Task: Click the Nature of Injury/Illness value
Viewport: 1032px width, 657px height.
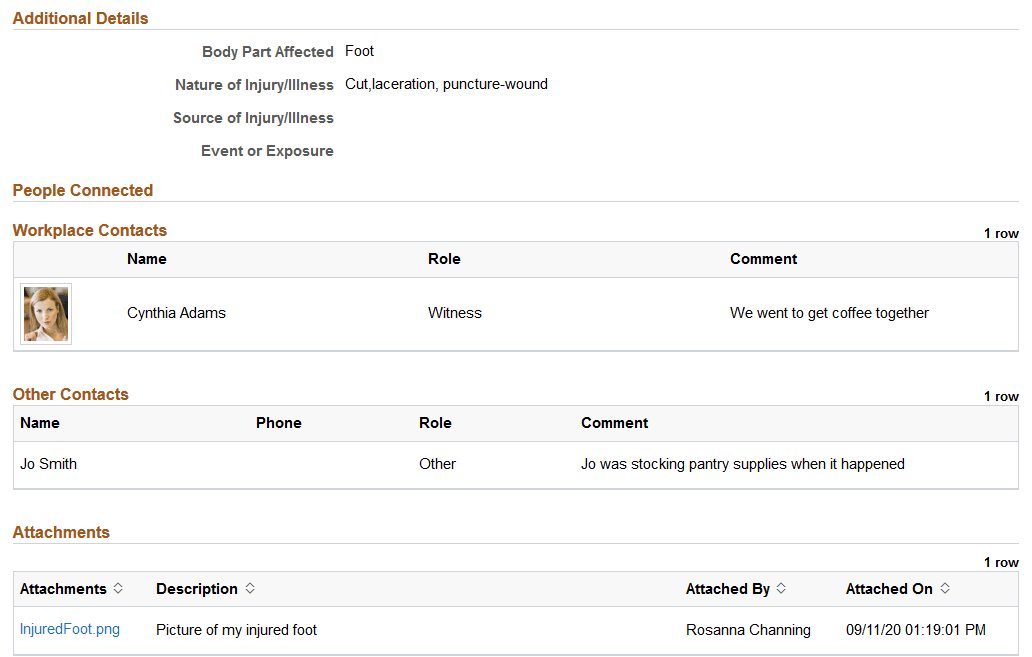Action: pyautogui.click(x=446, y=84)
